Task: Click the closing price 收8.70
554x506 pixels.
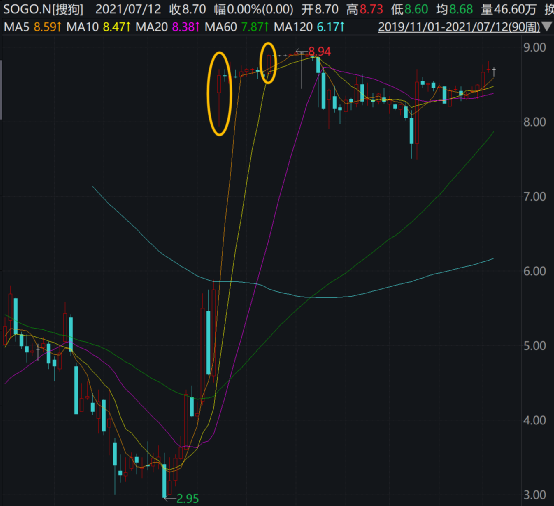Action: tap(187, 9)
